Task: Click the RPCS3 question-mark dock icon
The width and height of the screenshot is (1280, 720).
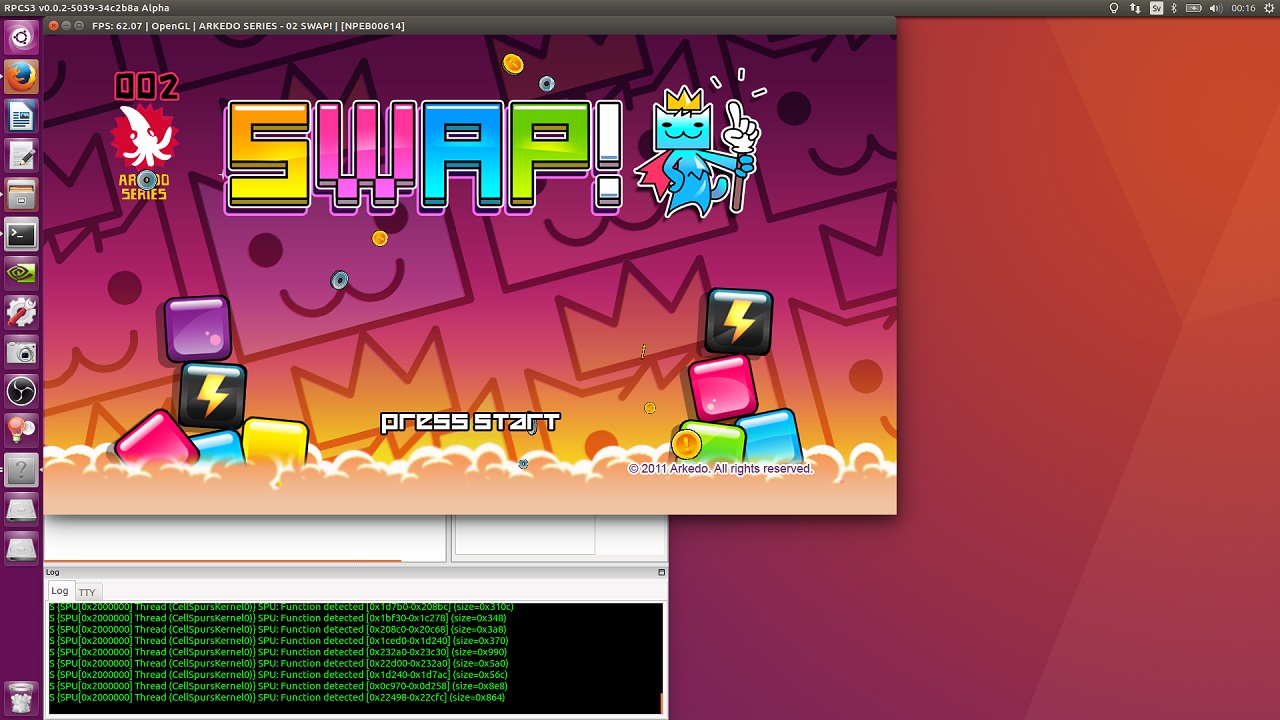Action: pyautogui.click(x=21, y=469)
